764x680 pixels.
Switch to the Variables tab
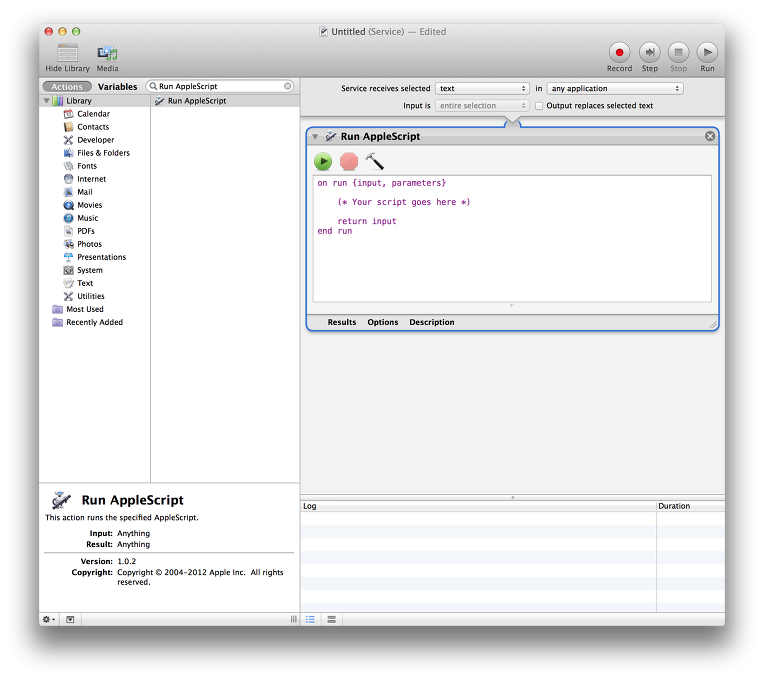pos(117,87)
